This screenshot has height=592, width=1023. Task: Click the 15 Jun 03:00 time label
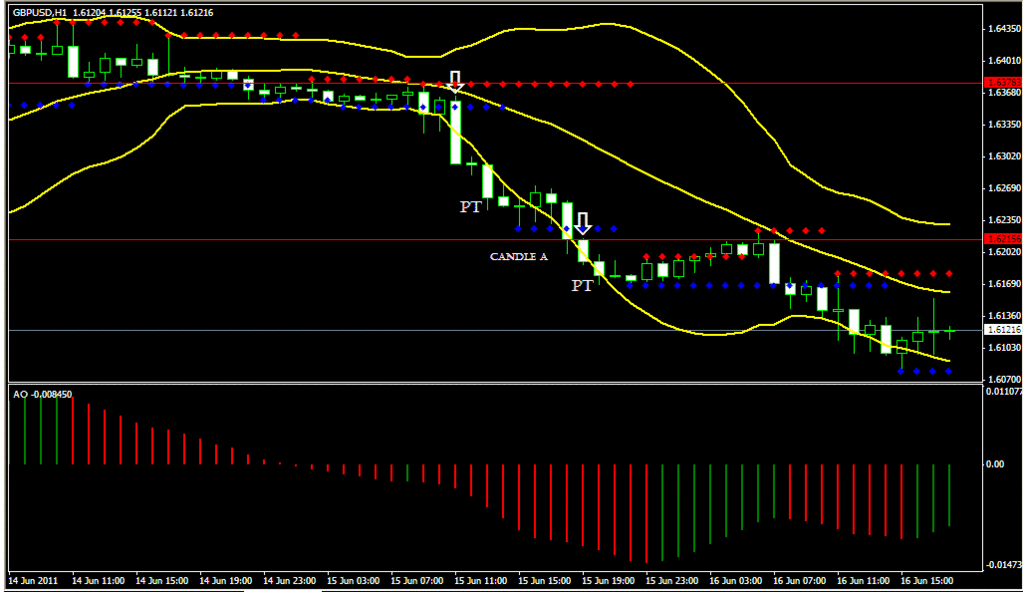pos(353,580)
